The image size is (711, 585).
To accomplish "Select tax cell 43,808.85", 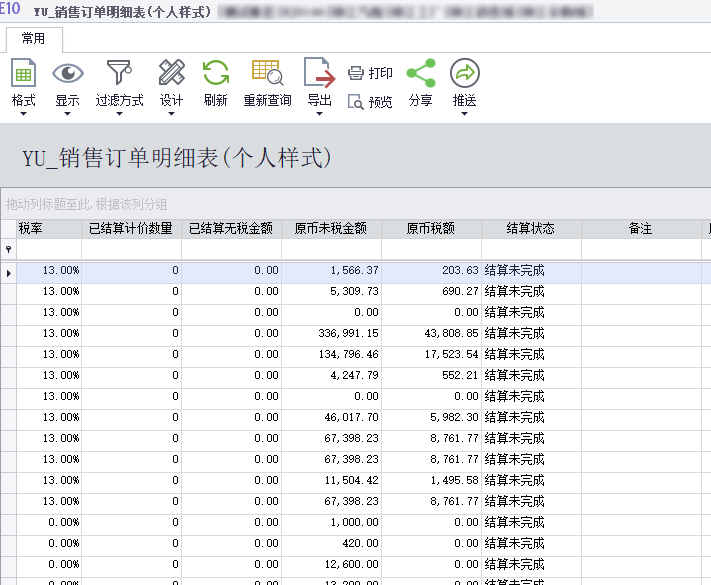I will (x=432, y=334).
